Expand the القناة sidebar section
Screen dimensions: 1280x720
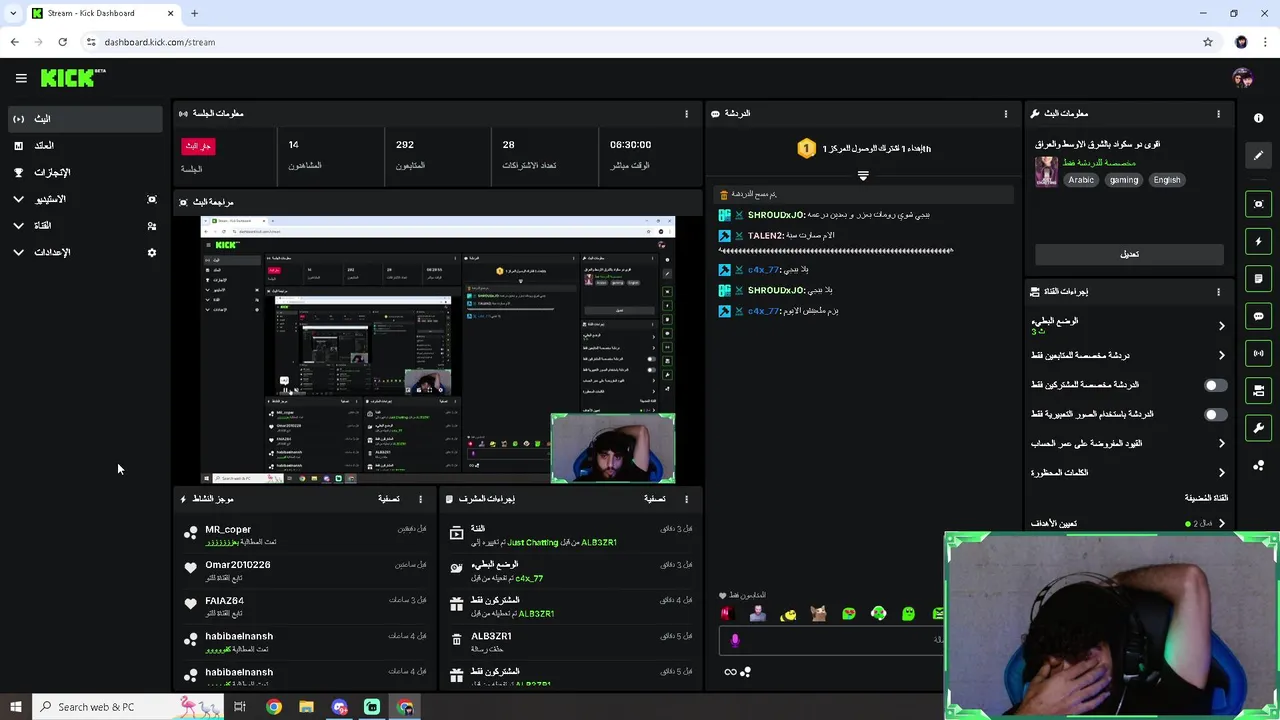click(x=18, y=226)
